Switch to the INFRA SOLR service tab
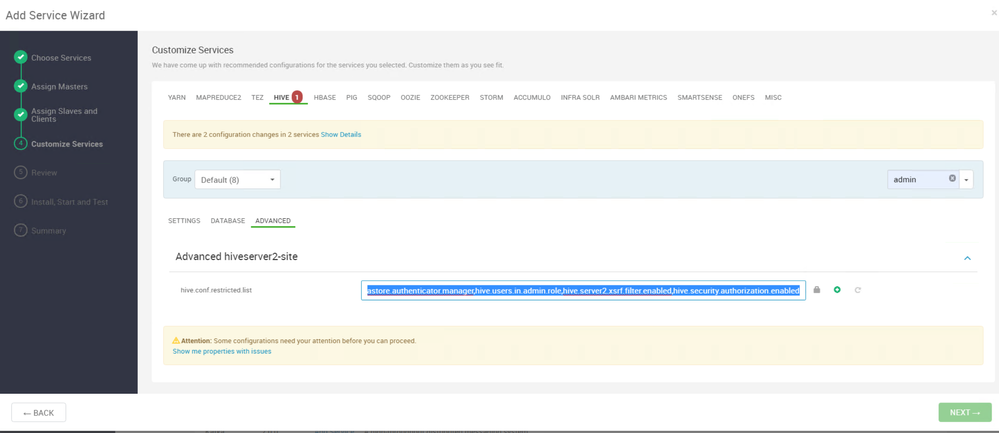 [580, 97]
